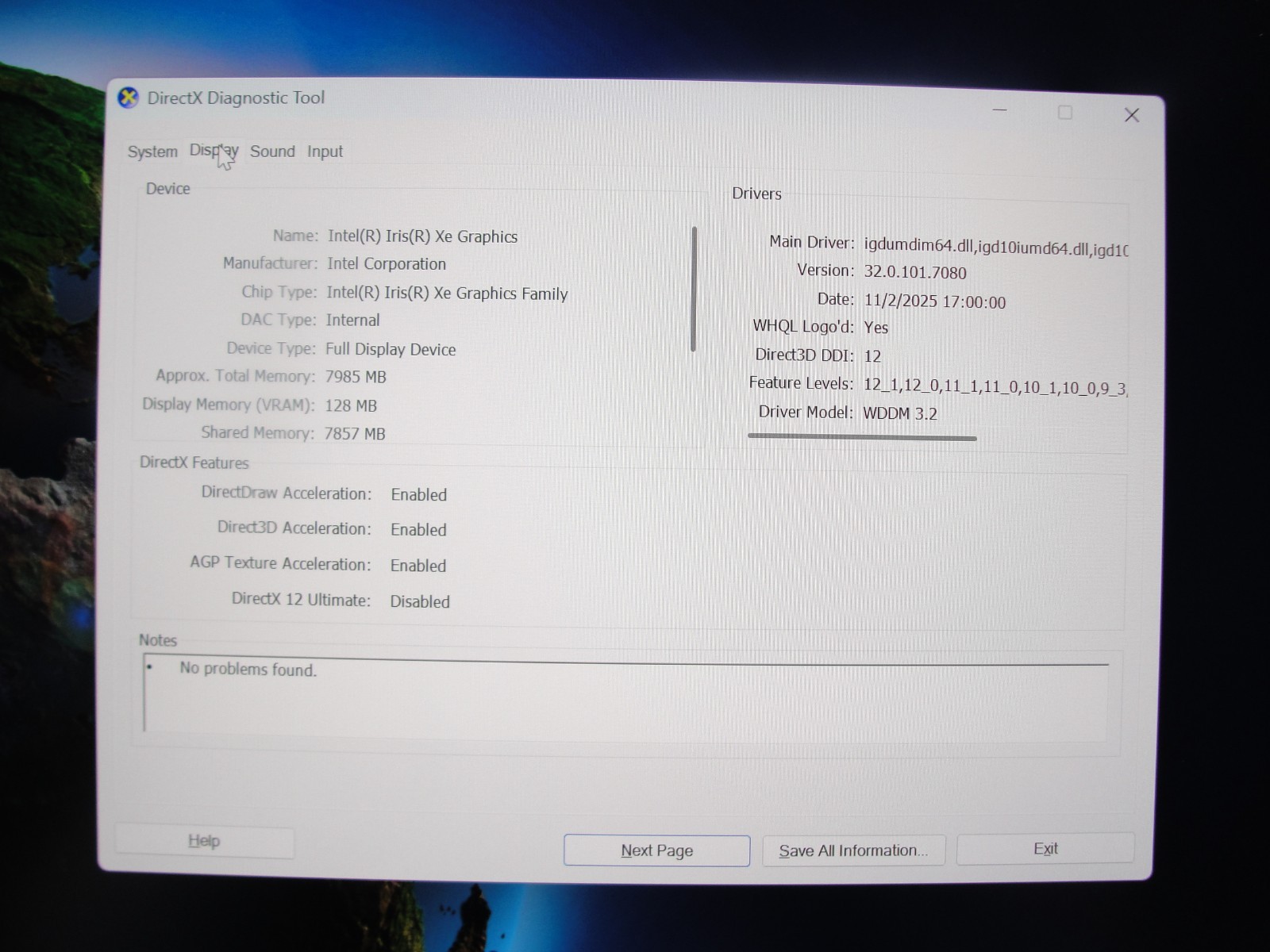This screenshot has width=1270, height=952.
Task: Click the Next Page button
Action: pos(656,850)
